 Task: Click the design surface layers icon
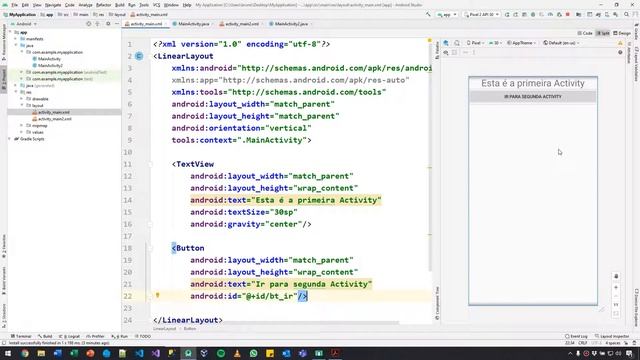click(x=446, y=43)
